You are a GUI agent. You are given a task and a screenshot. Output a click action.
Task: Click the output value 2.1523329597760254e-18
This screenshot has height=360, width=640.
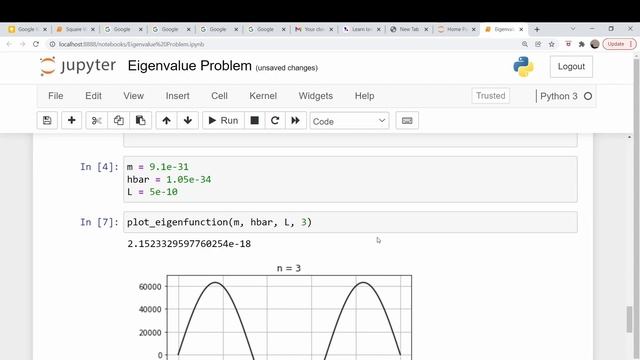coord(189,244)
